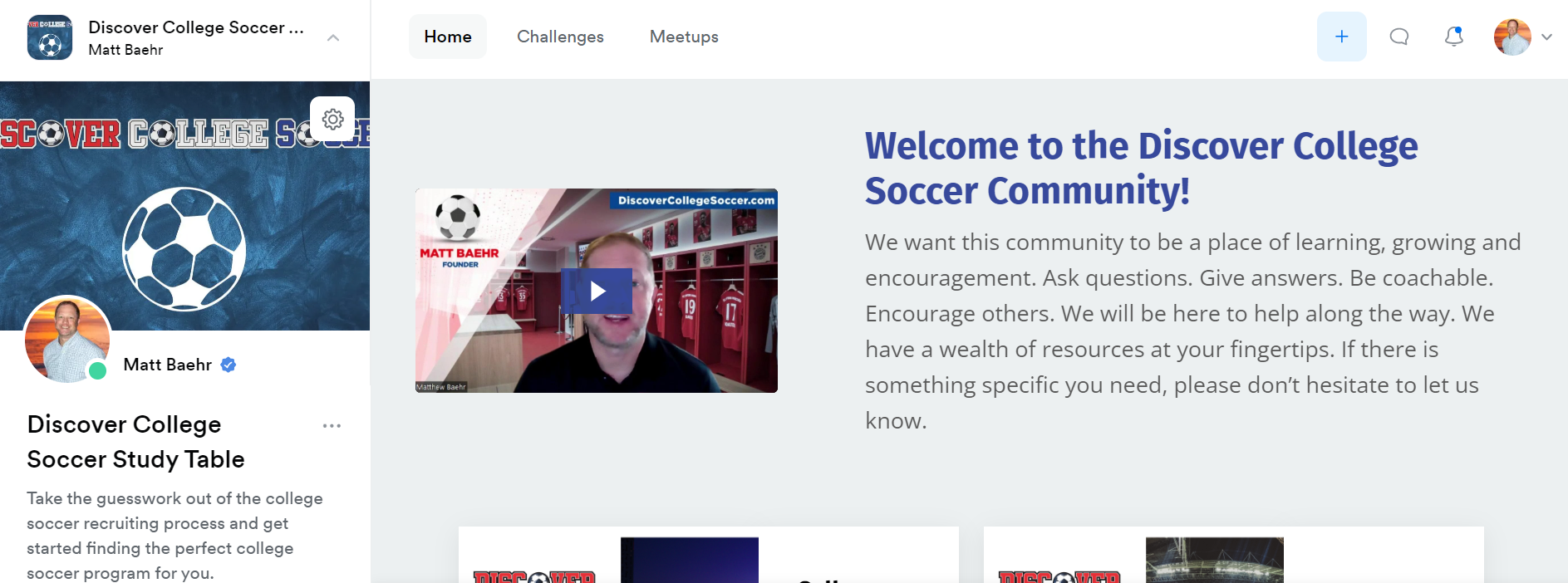
Task: Open Matt Baehr's profile name link
Action: tap(167, 365)
